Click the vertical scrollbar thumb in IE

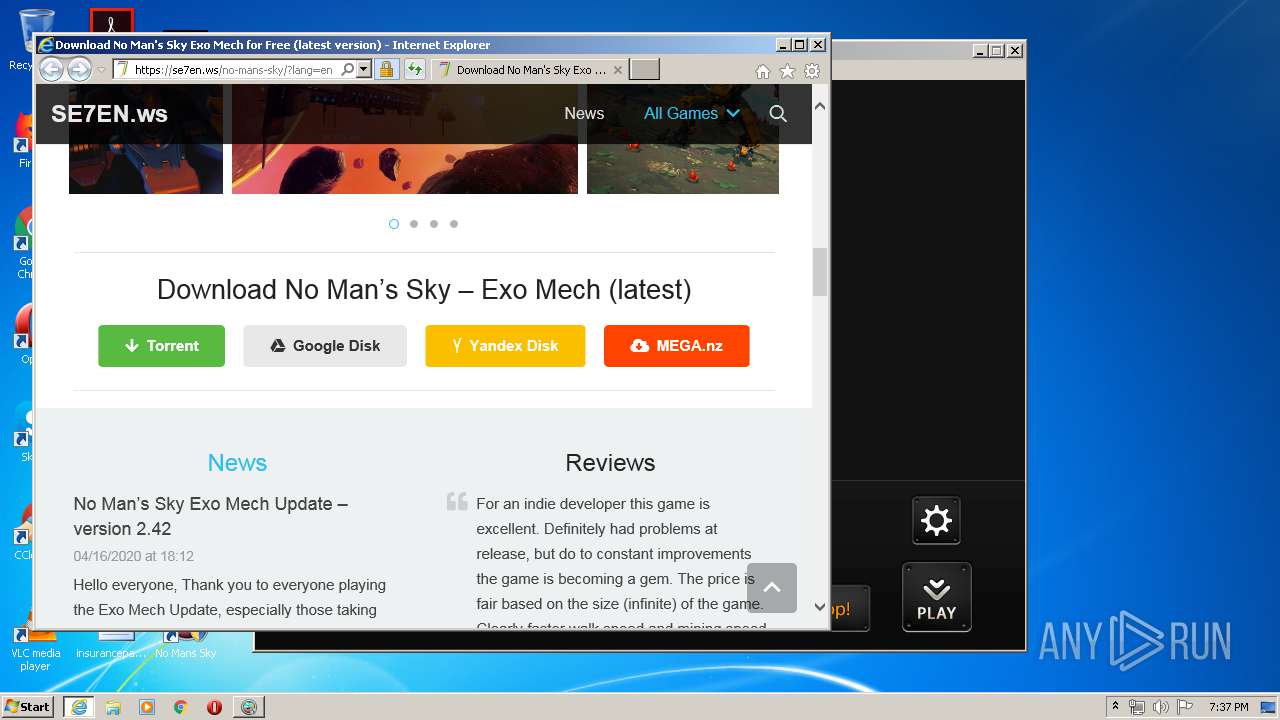point(820,271)
